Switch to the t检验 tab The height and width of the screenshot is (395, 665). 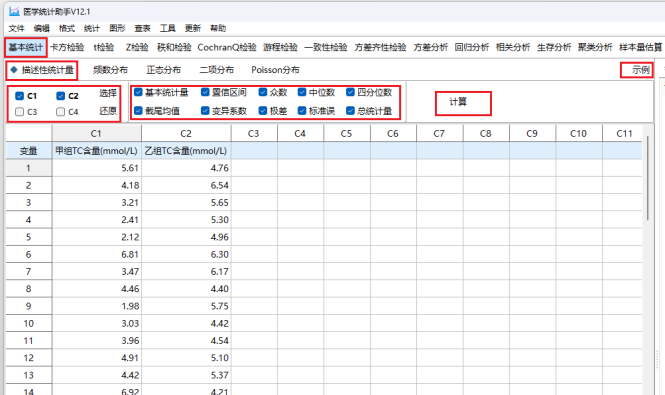click(103, 47)
